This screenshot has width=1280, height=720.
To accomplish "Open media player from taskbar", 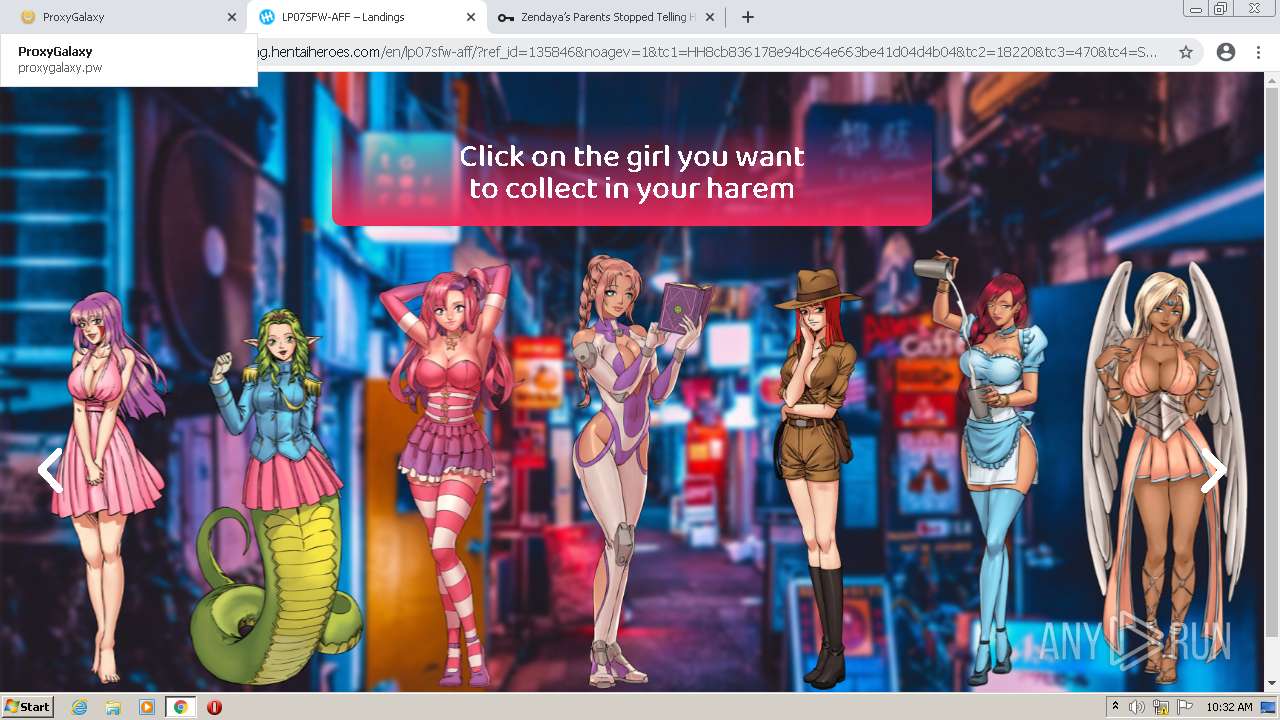I will (x=147, y=707).
